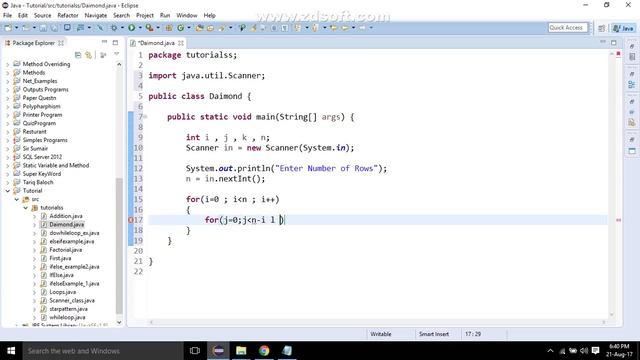Select the Tariq Baloch project
This screenshot has height=360, width=640.
pyautogui.click(x=38, y=182)
